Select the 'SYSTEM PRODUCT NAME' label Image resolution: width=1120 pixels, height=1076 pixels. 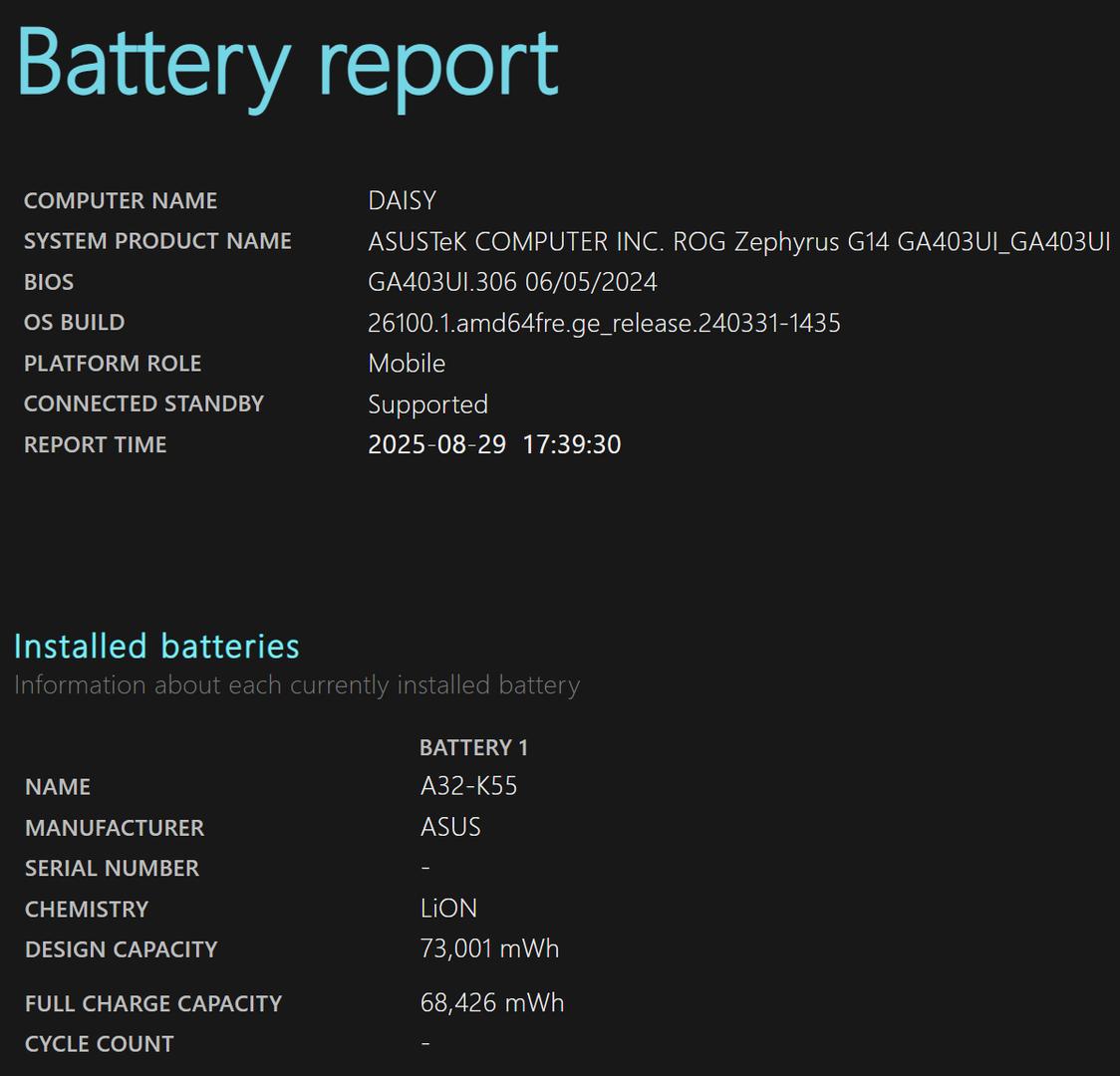pyautogui.click(x=157, y=241)
